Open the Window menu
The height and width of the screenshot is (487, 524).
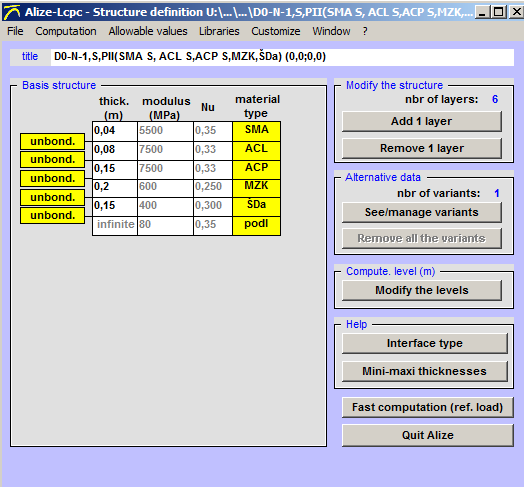pyautogui.click(x=331, y=31)
